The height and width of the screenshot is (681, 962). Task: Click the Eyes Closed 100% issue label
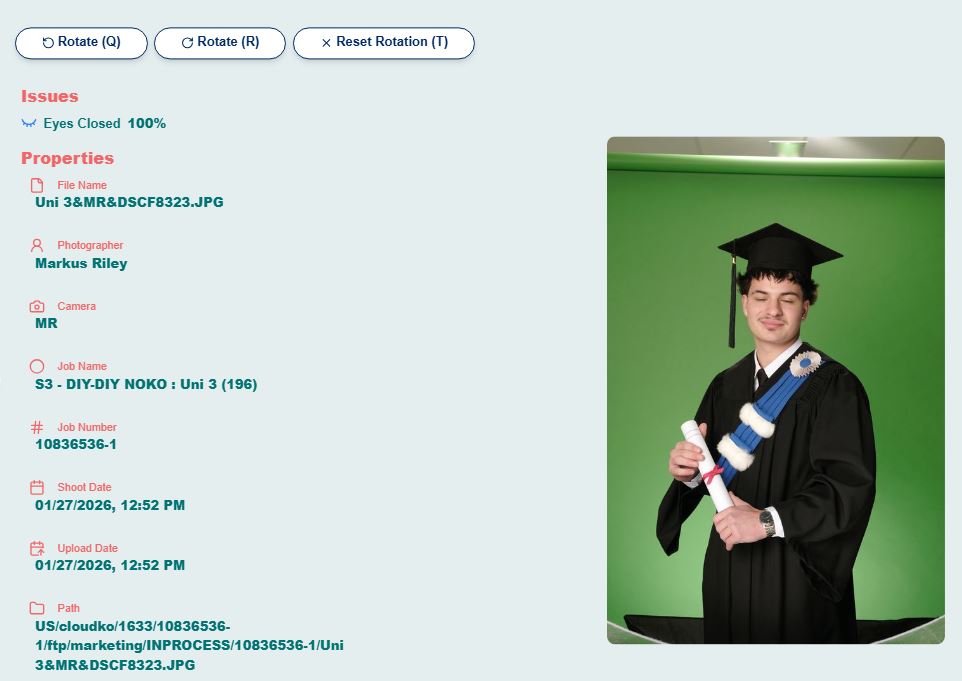tap(104, 123)
